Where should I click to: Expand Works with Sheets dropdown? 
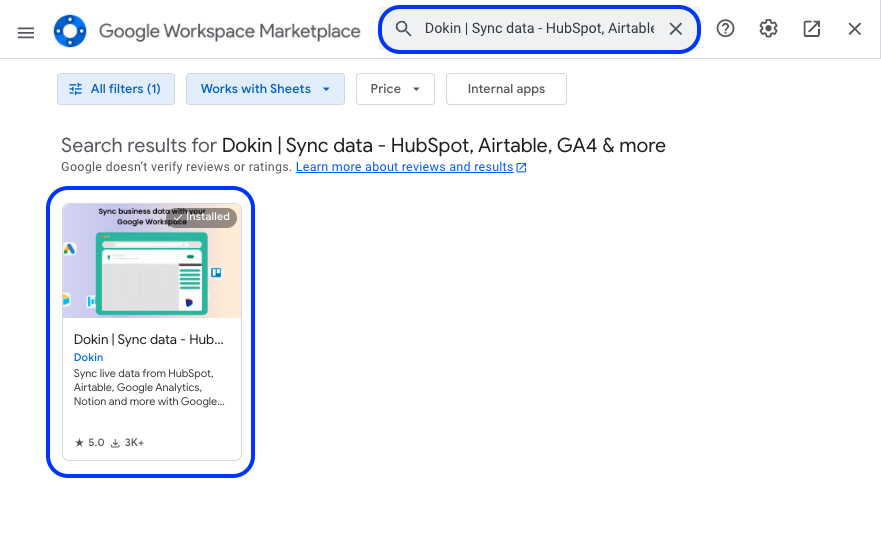(265, 89)
